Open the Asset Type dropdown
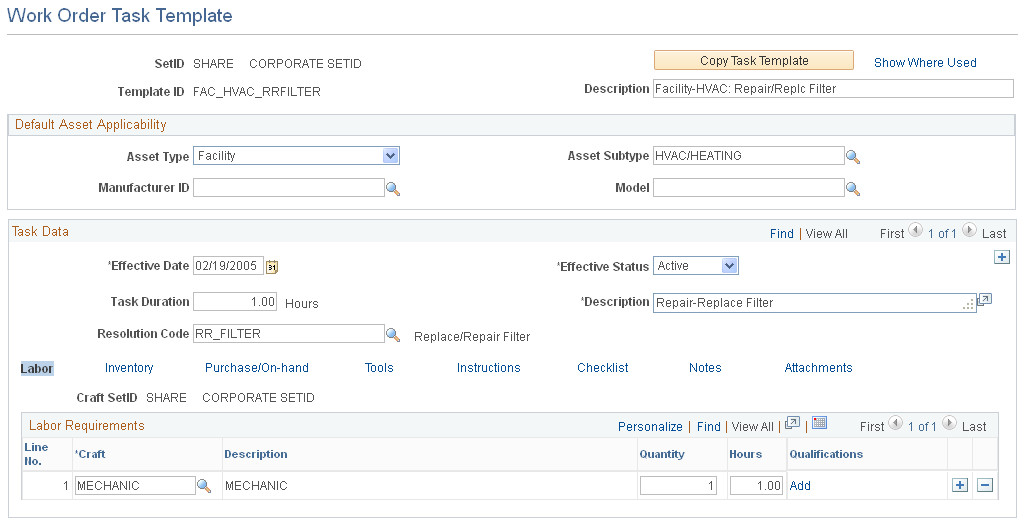The height and width of the screenshot is (526, 1025). pyautogui.click(x=390, y=156)
